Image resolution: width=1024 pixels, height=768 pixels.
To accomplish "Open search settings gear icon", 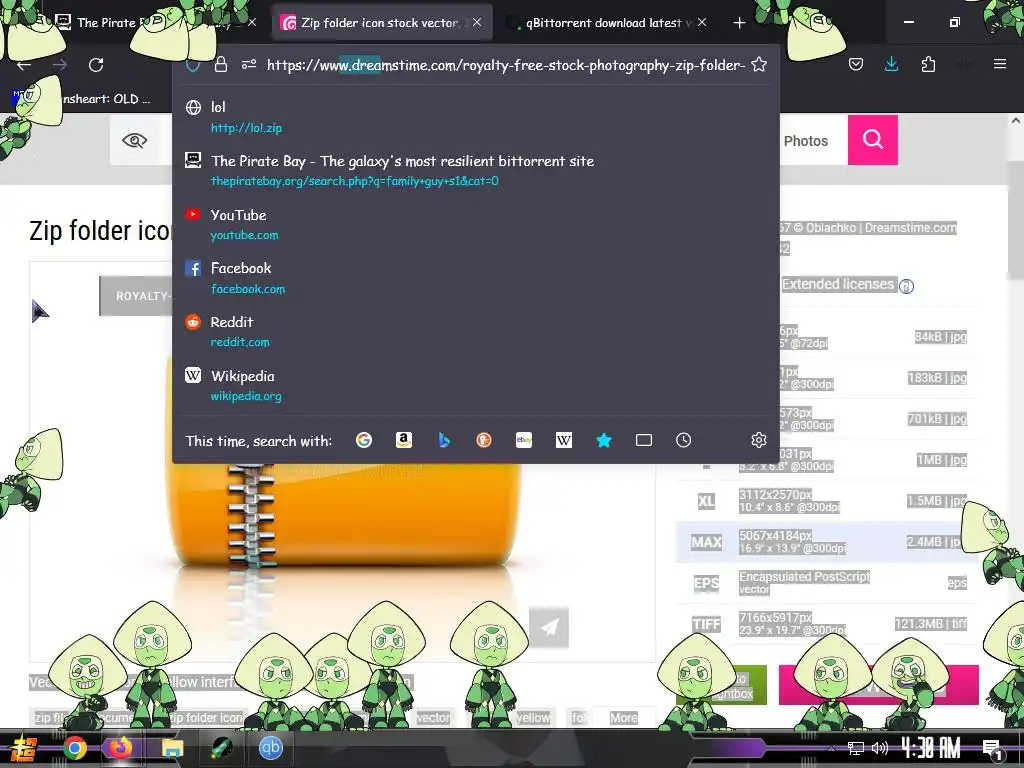I will pyautogui.click(x=758, y=440).
